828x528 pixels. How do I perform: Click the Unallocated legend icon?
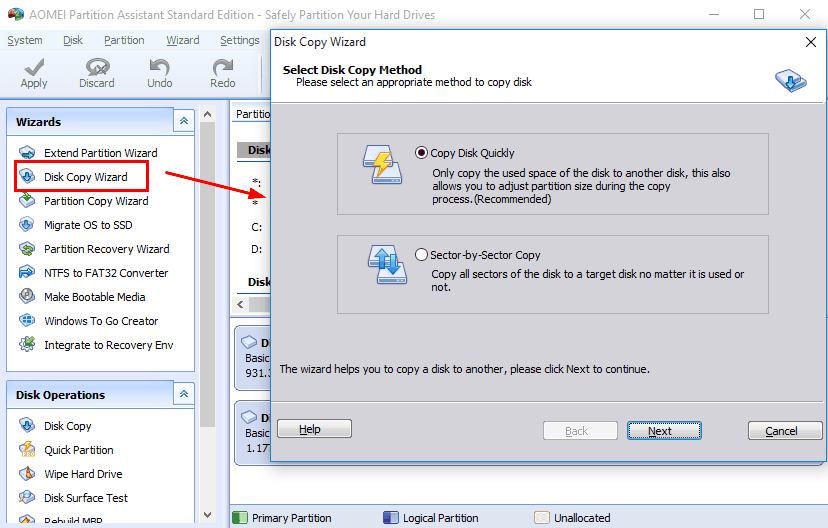click(x=542, y=518)
